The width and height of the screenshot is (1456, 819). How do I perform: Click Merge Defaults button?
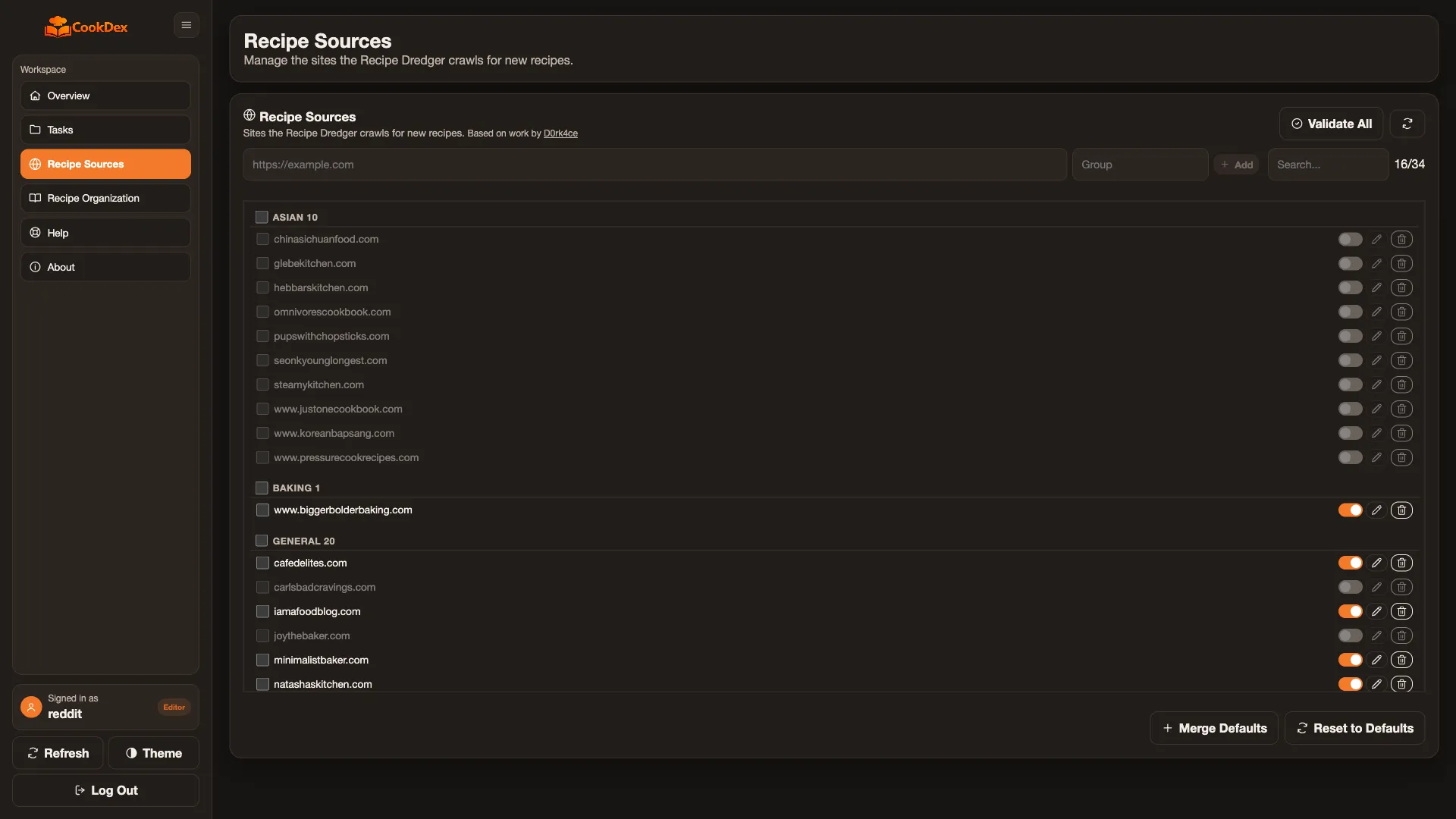click(x=1214, y=728)
